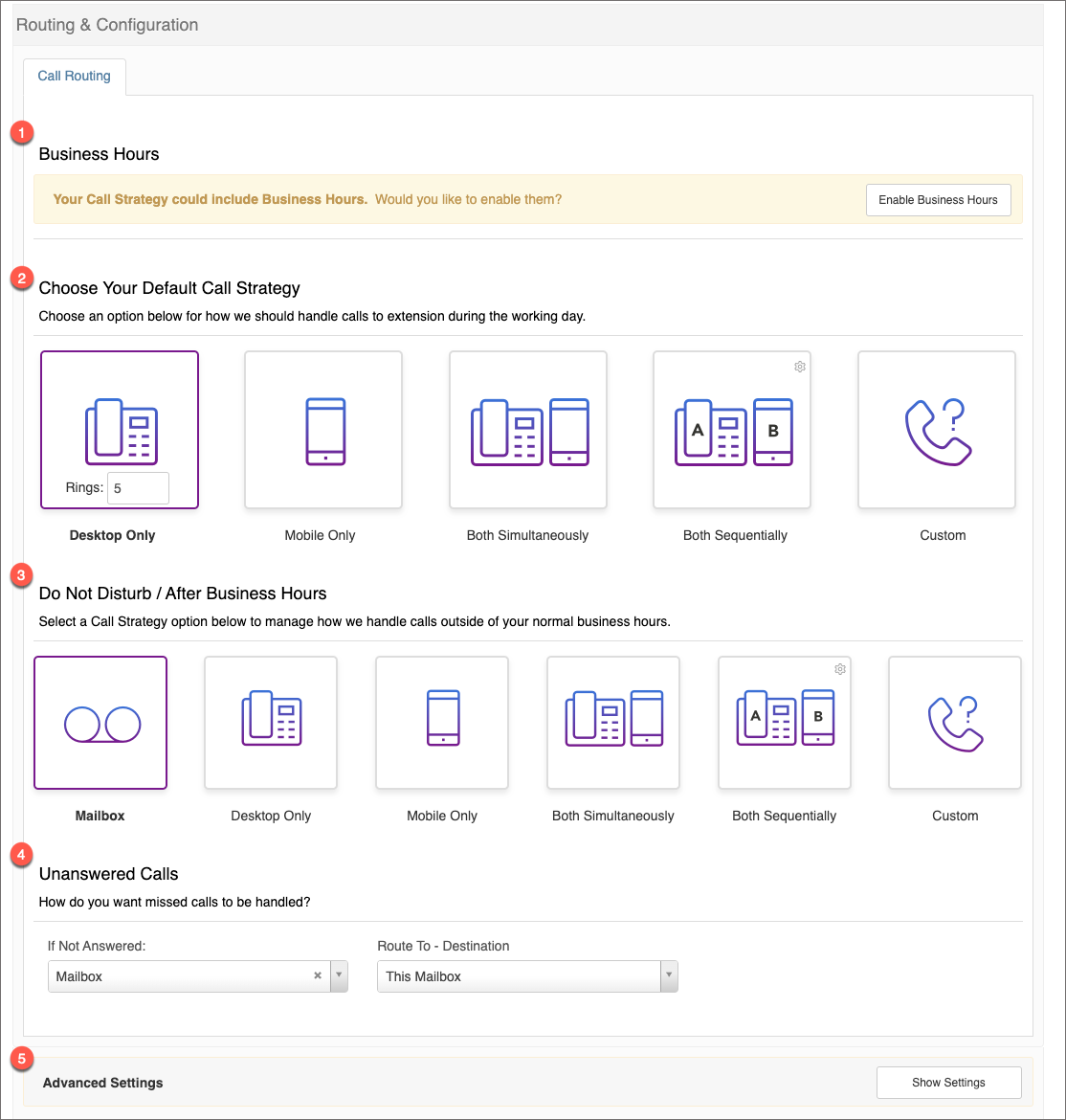Click the Rings number input field
The height and width of the screenshot is (1120, 1066).
point(139,488)
